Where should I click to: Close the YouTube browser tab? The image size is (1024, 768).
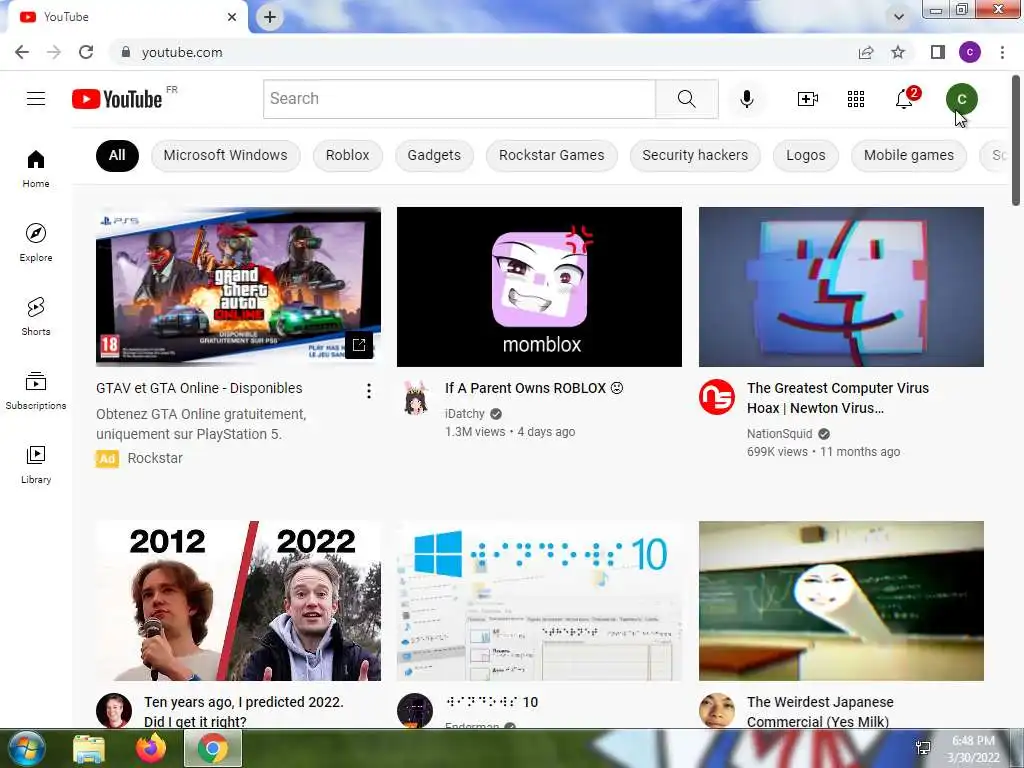tap(232, 17)
